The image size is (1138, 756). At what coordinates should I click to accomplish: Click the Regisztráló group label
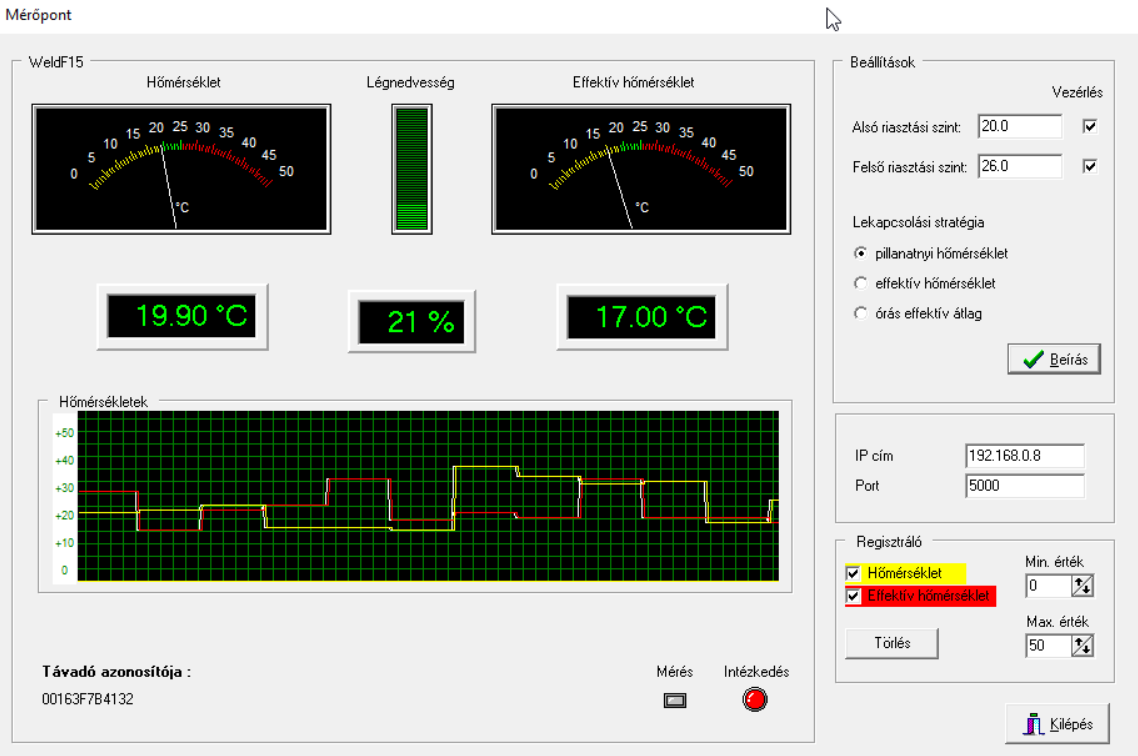coord(889,542)
